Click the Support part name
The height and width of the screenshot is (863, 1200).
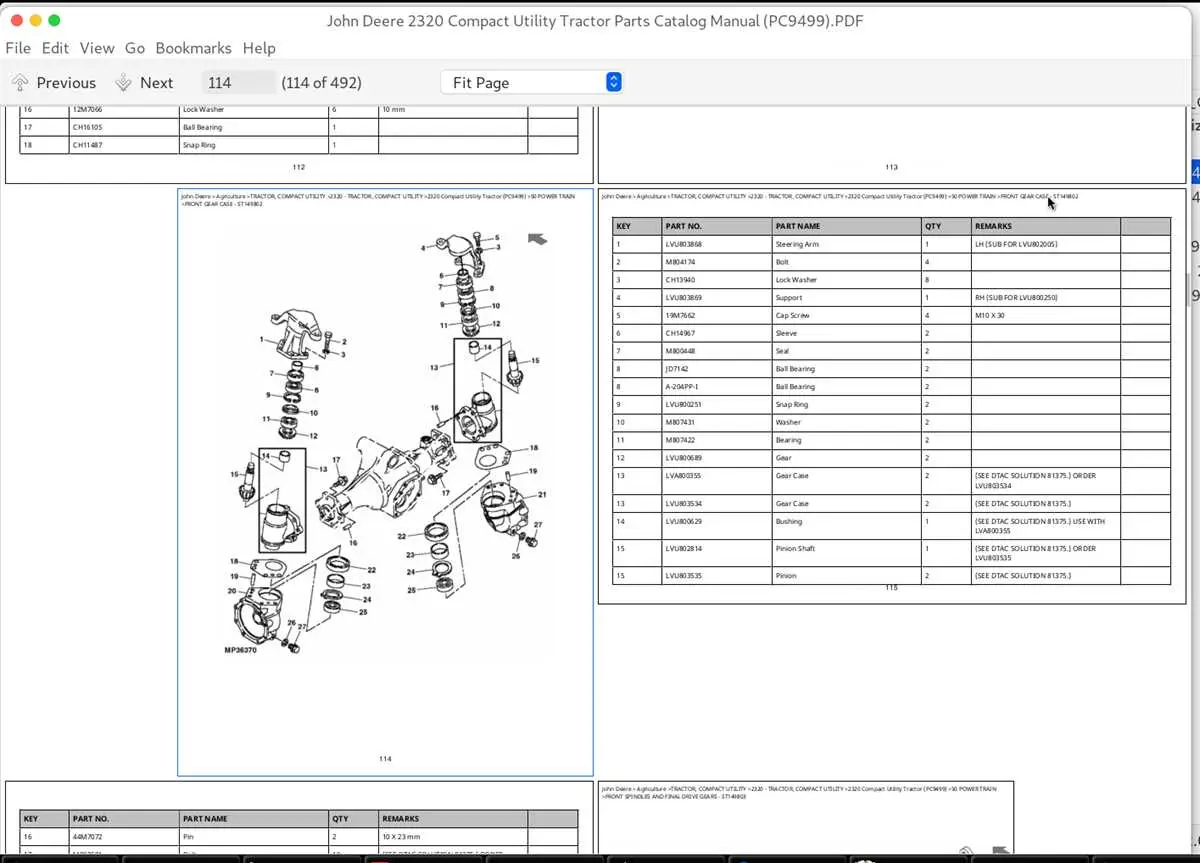click(x=789, y=298)
